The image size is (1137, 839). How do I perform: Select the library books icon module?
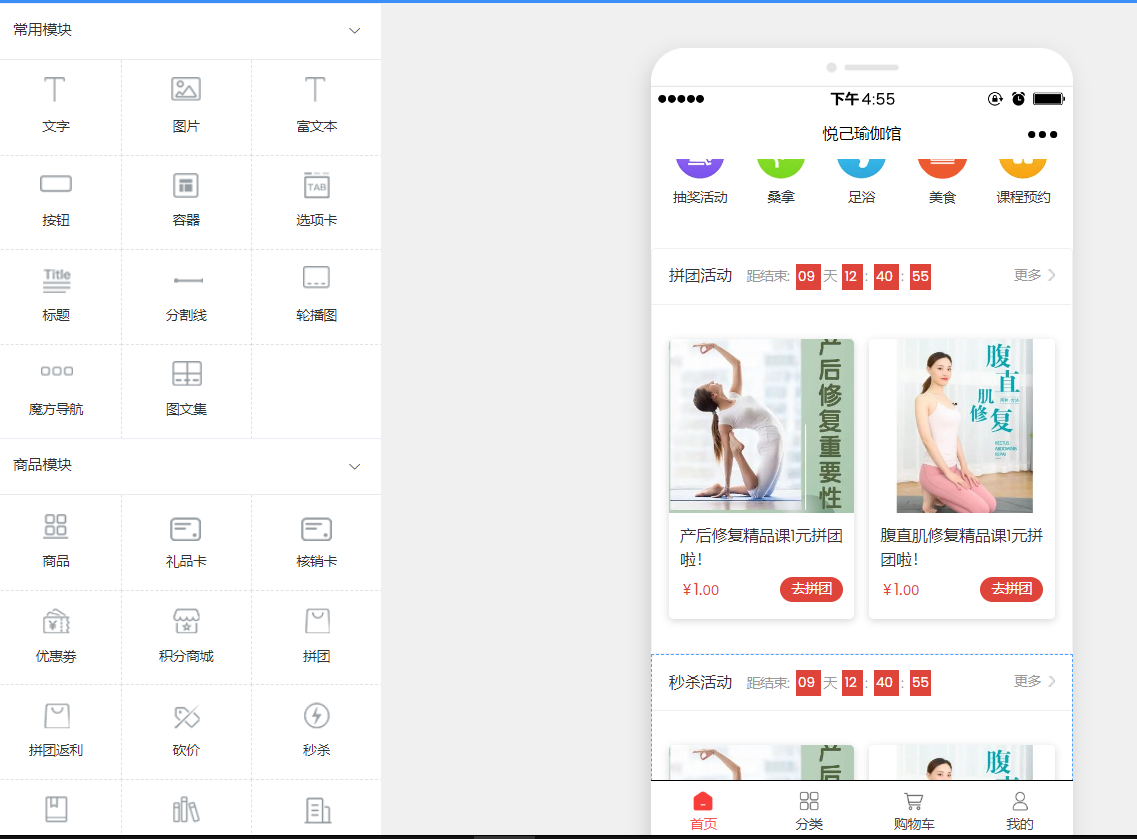186,809
